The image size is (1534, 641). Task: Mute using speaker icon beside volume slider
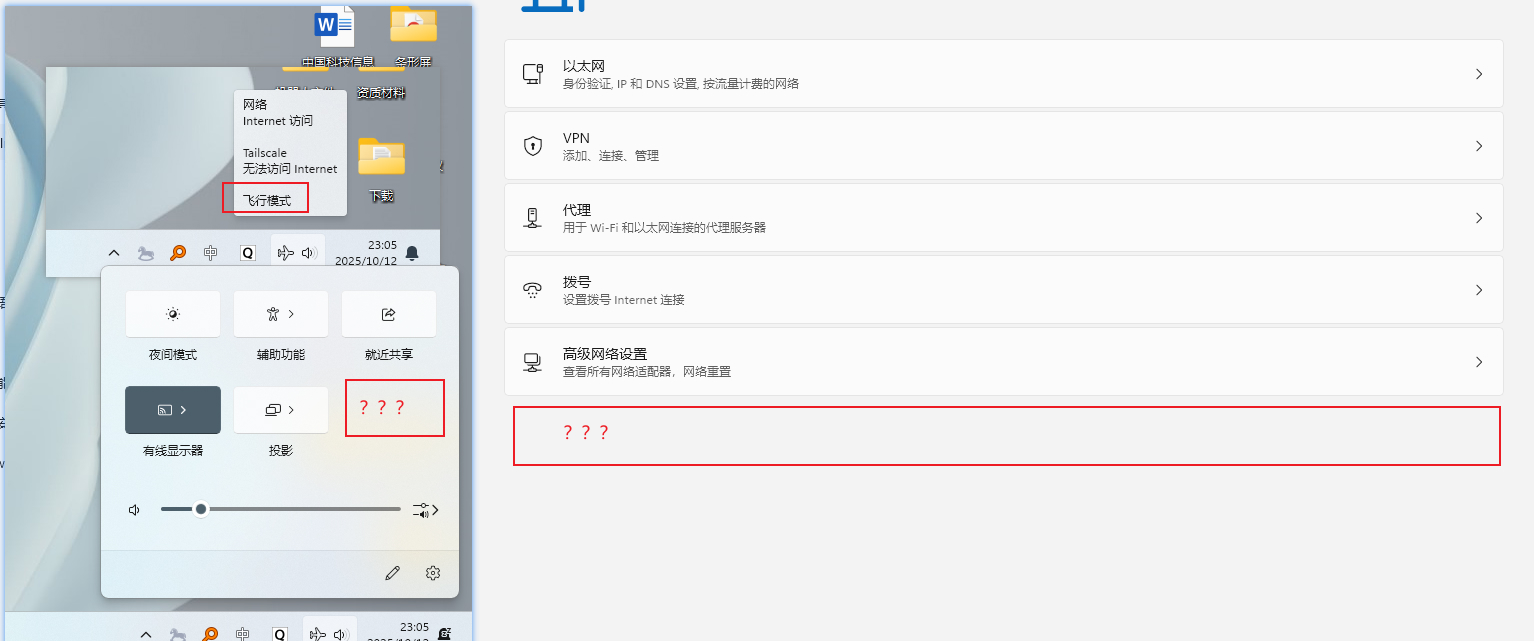click(134, 510)
